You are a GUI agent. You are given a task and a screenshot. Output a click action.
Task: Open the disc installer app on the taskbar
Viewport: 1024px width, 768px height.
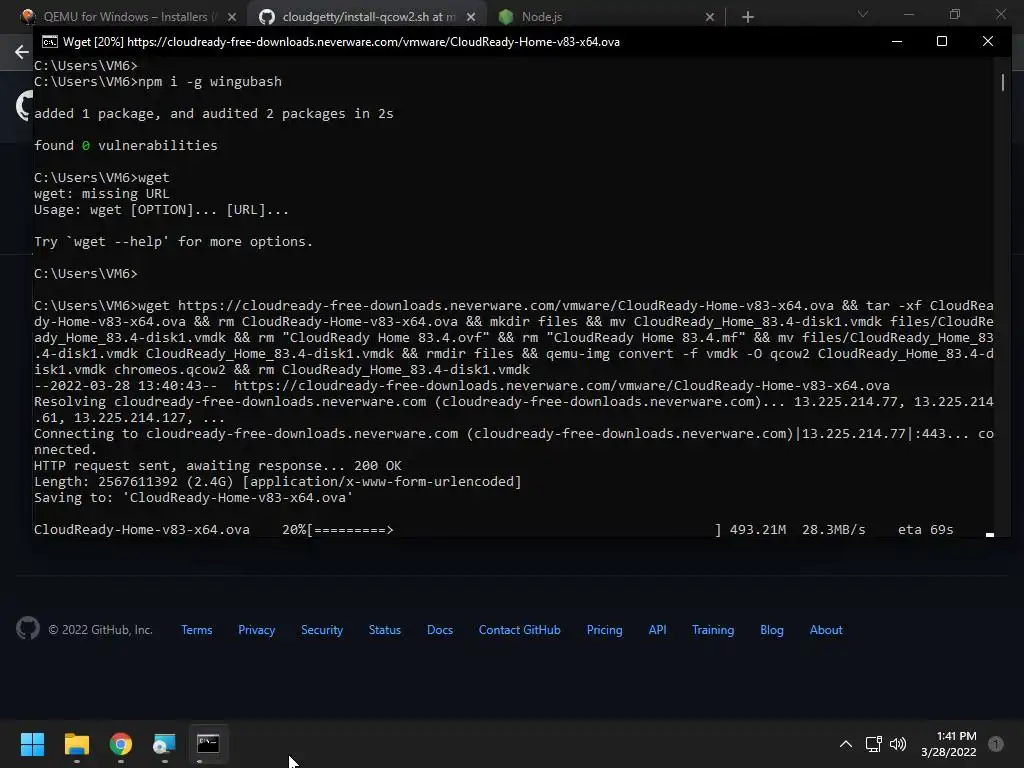(164, 744)
